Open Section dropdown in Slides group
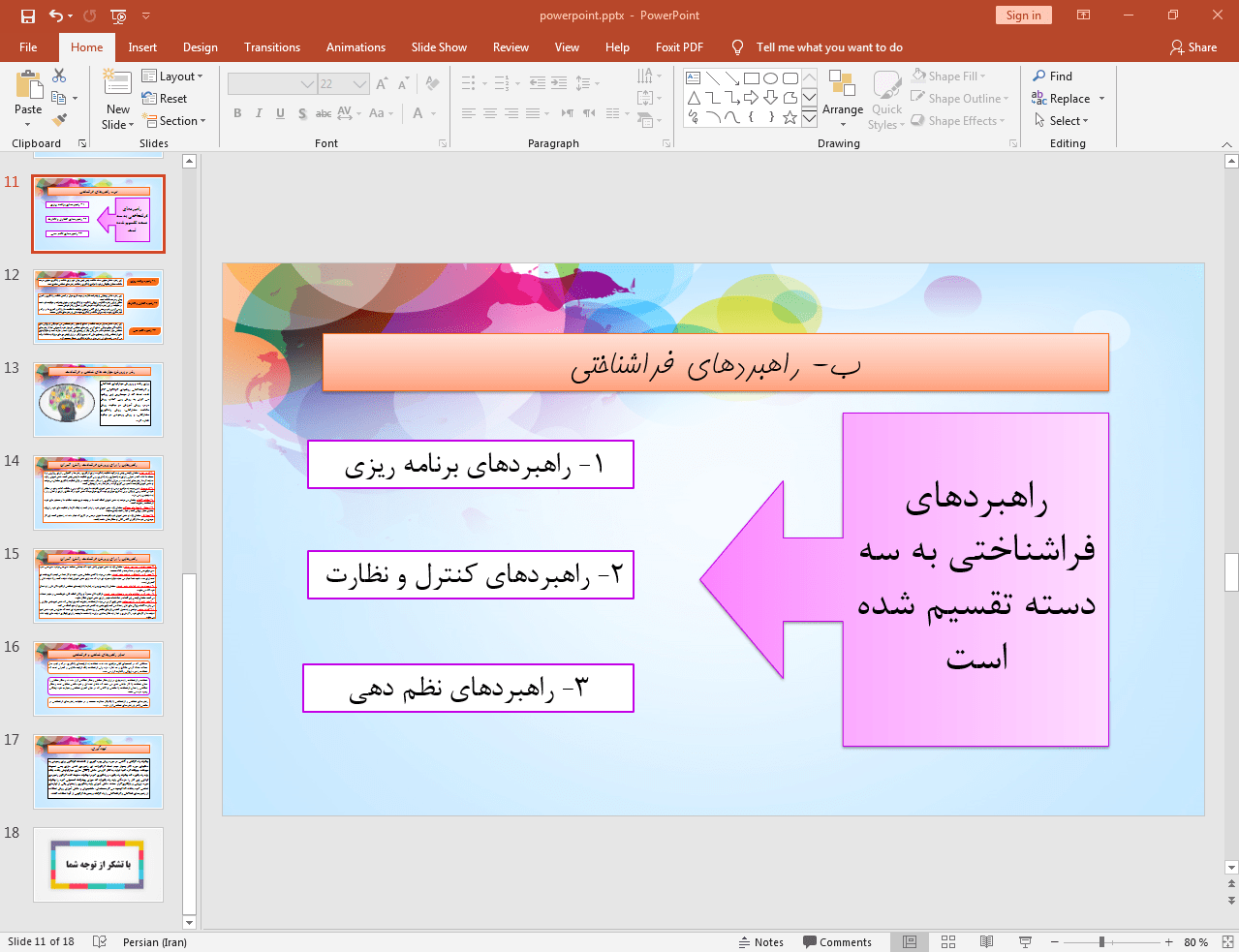Image resolution: width=1239 pixels, height=952 pixels. coord(174,120)
